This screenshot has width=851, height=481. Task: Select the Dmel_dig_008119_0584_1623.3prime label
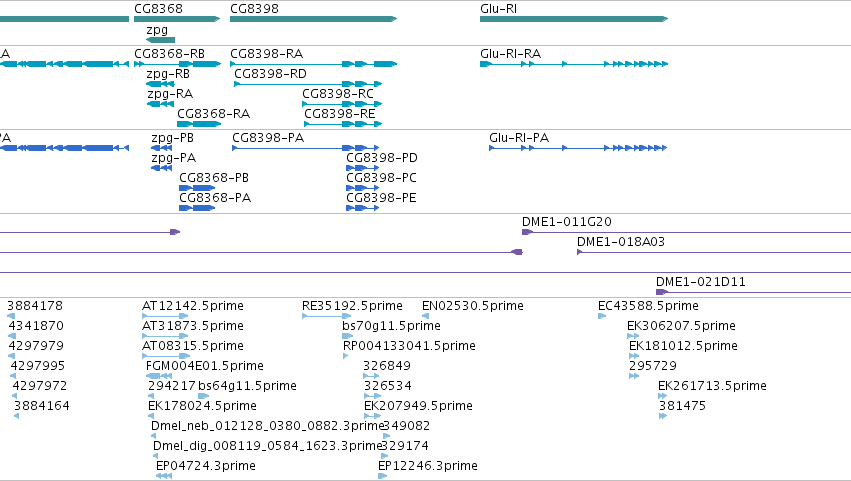(268, 447)
